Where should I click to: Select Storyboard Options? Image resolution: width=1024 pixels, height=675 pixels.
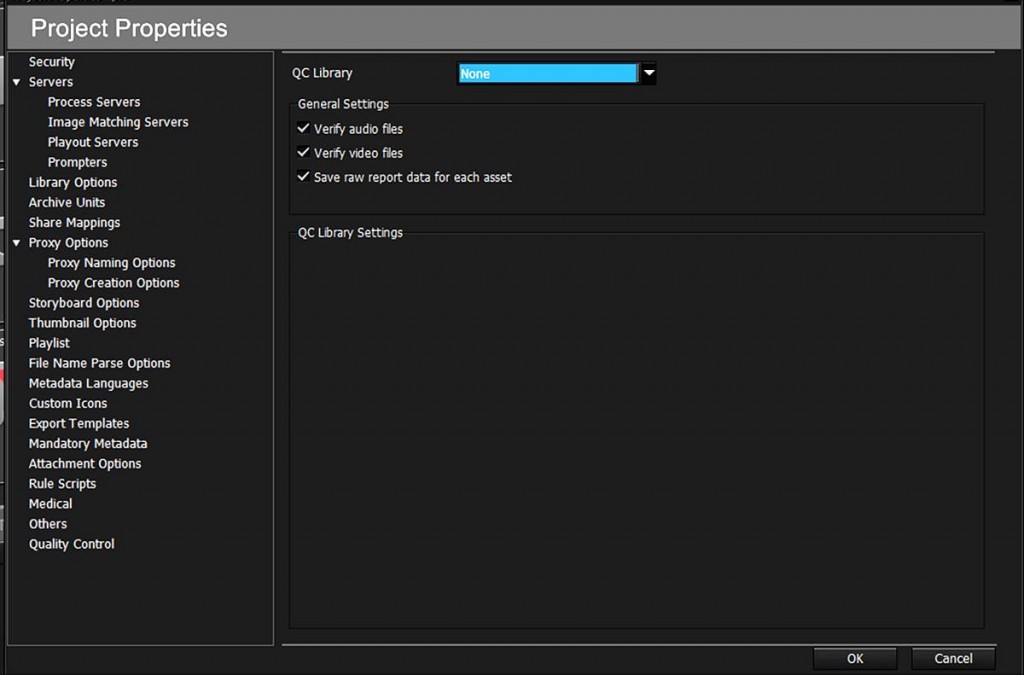point(84,303)
